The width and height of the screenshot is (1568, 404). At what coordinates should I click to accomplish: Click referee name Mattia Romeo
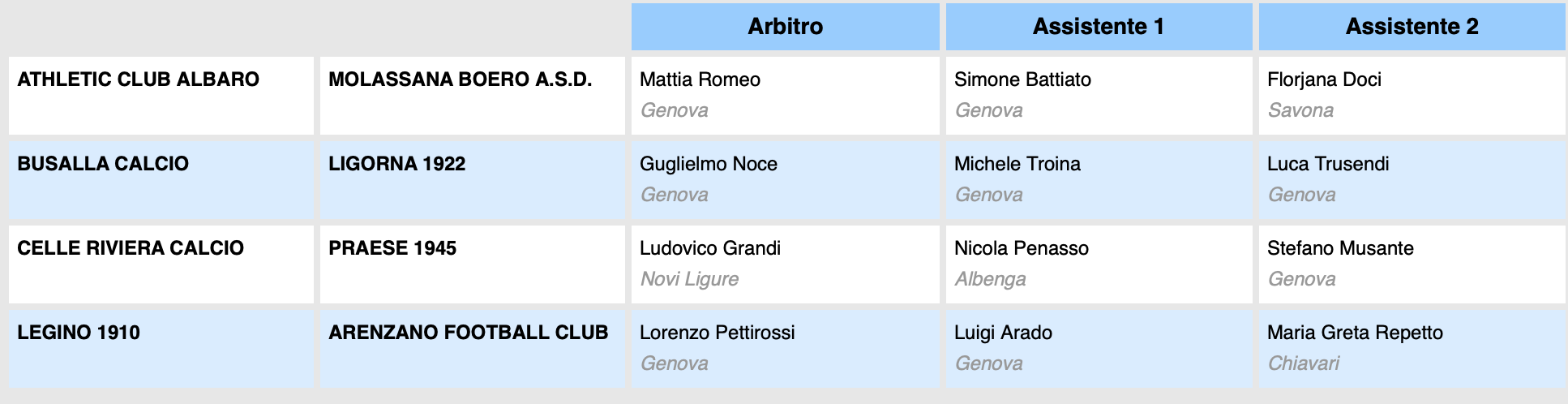[700, 80]
